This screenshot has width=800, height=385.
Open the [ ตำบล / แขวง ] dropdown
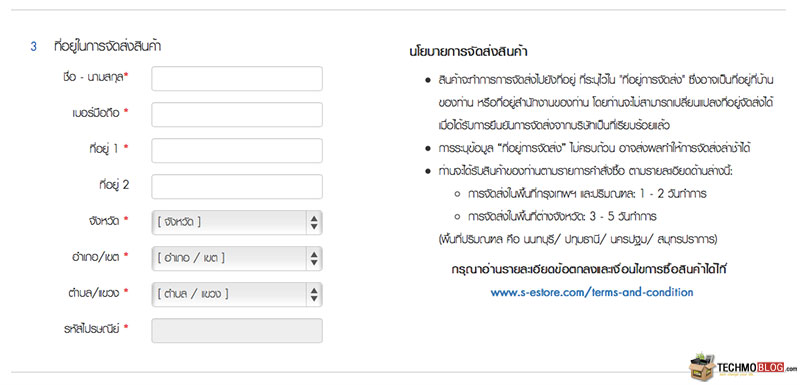pos(237,294)
